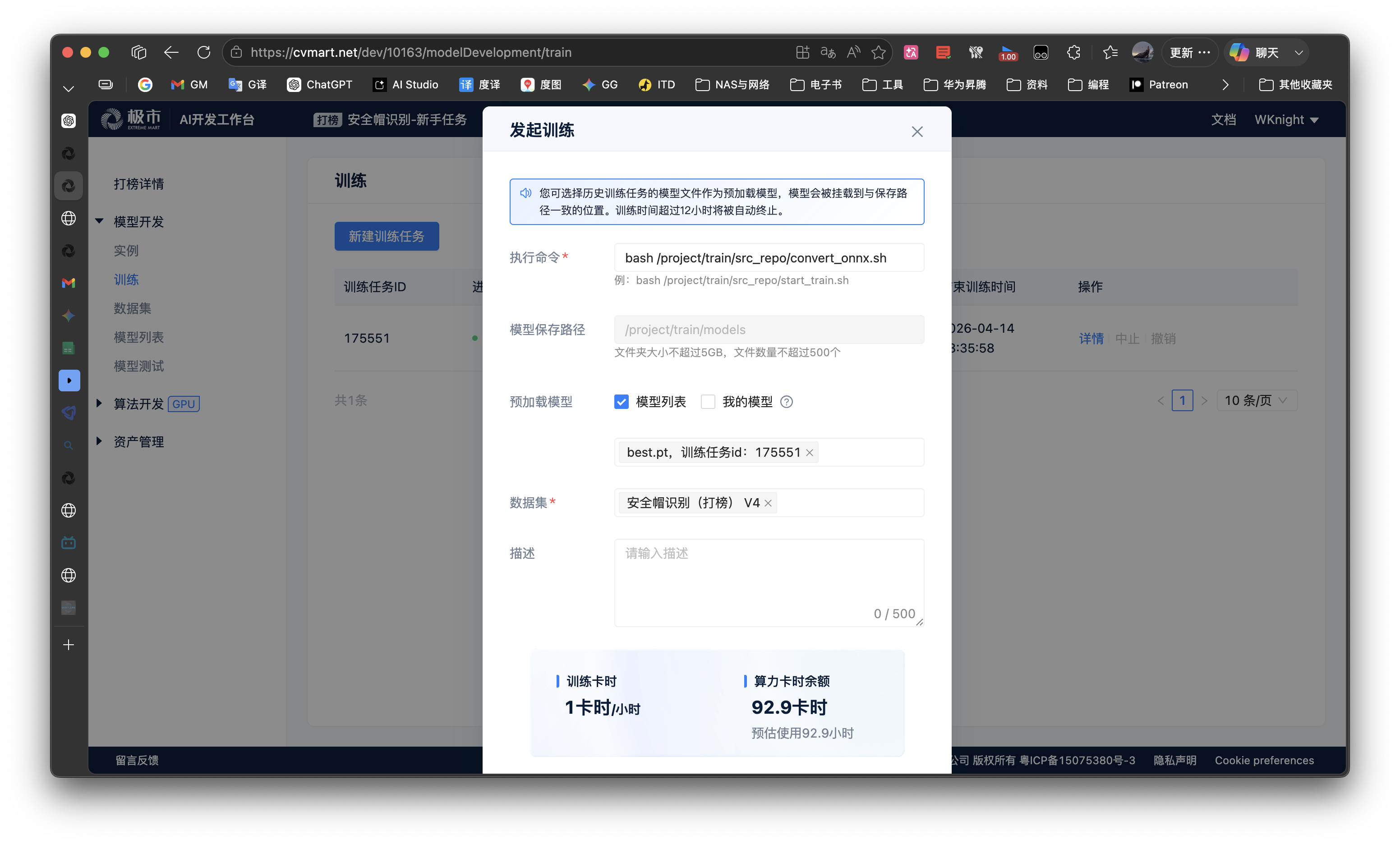Click the speaker icon in the notice banner
The height and width of the screenshot is (844, 1400).
525,193
